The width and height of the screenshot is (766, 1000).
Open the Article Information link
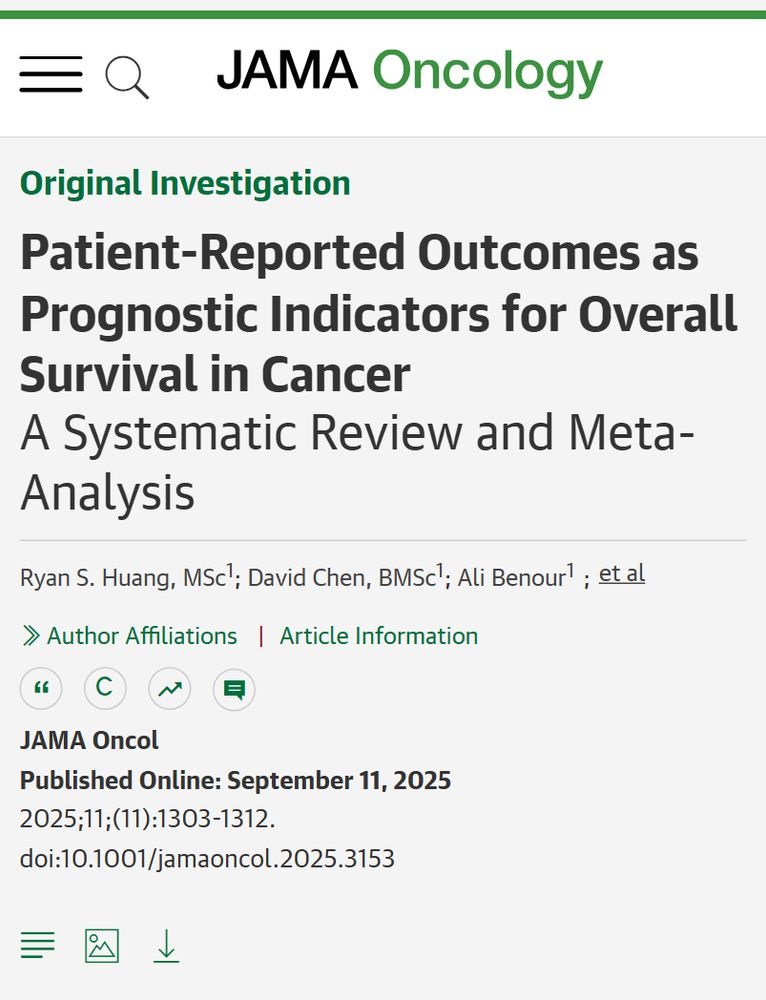tap(380, 636)
